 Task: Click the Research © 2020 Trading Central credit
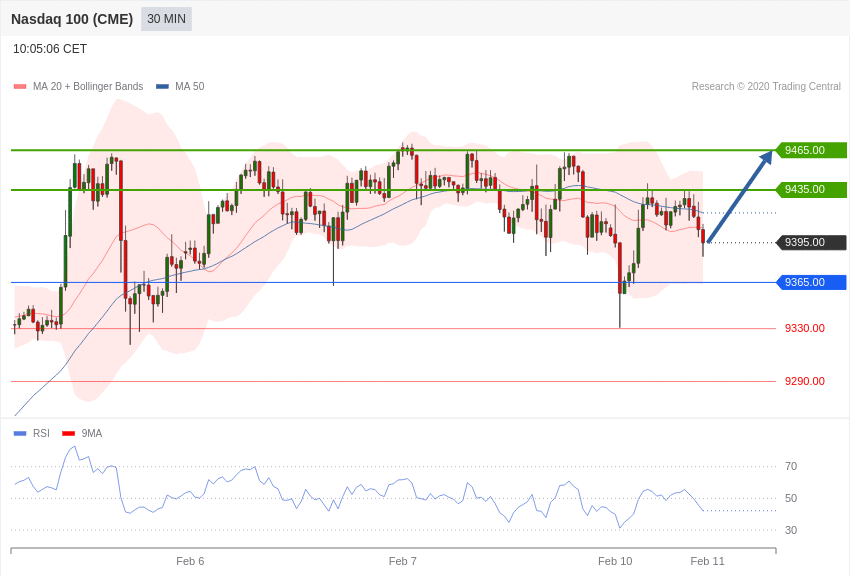766,87
